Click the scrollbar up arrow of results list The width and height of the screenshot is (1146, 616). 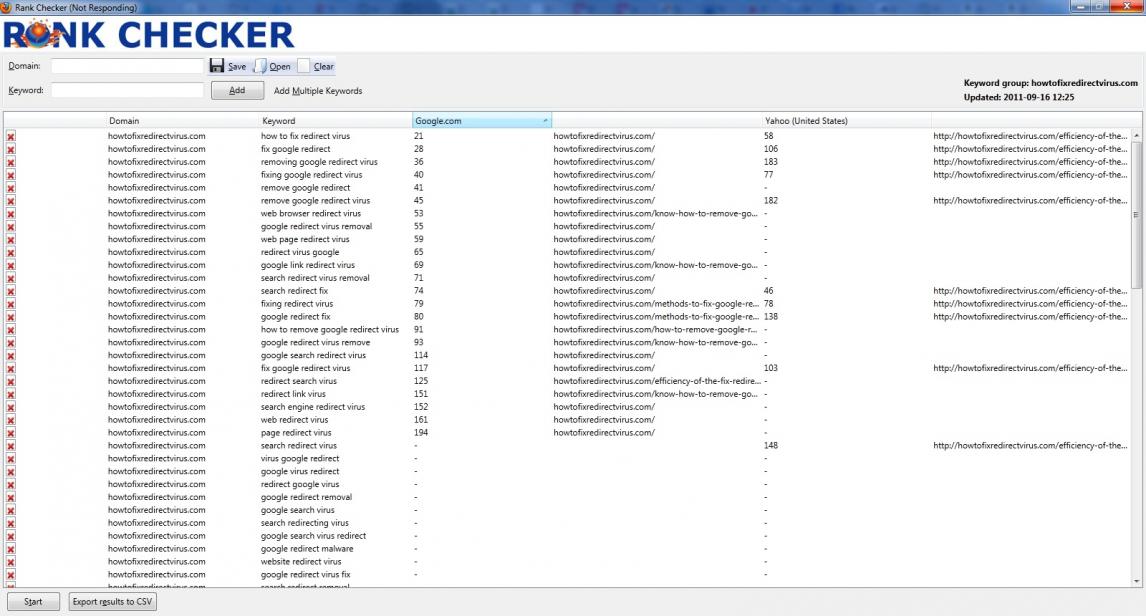(x=1136, y=136)
